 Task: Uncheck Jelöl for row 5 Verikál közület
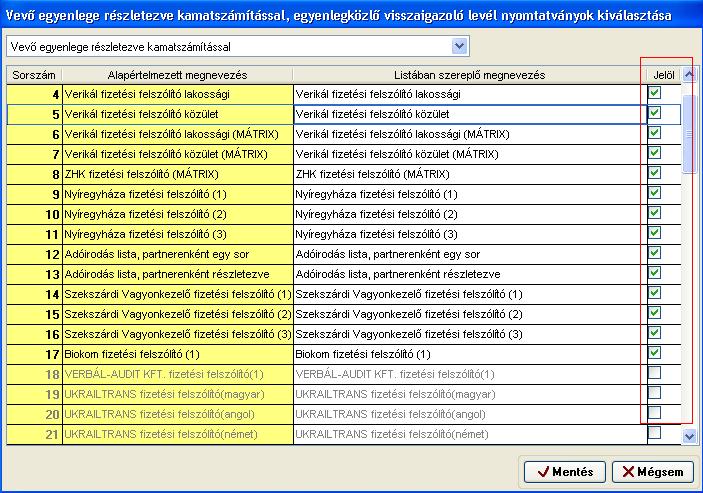pyautogui.click(x=655, y=113)
